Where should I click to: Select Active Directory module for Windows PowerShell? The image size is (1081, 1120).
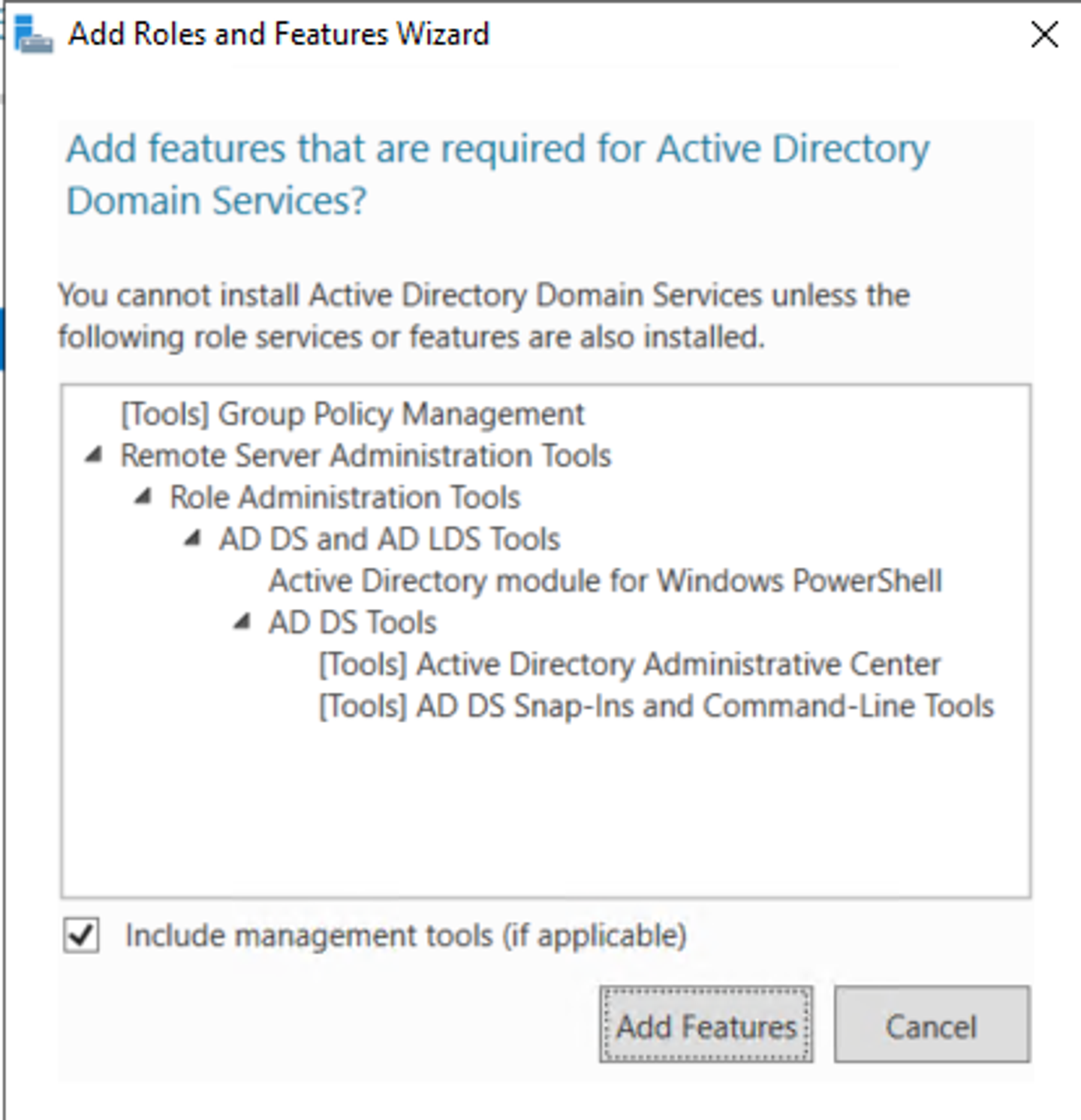point(605,581)
